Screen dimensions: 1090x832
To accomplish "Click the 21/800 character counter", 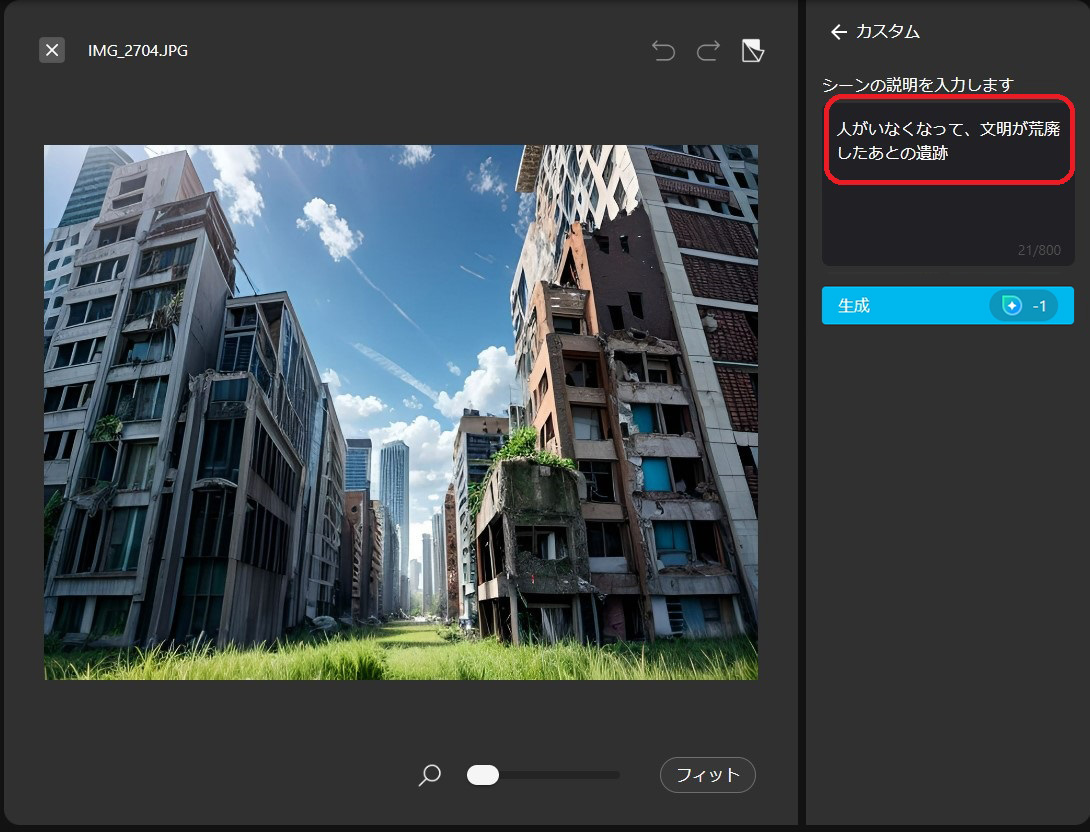I will coord(1039,250).
